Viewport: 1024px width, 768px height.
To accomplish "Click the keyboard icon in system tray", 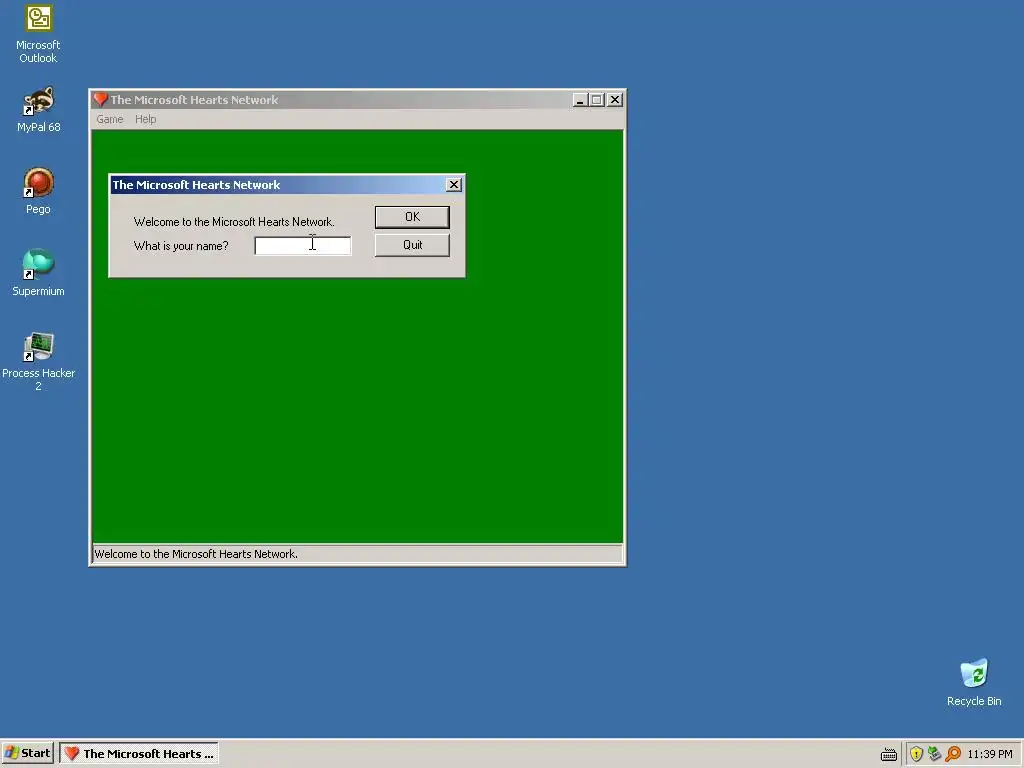I will (889, 754).
